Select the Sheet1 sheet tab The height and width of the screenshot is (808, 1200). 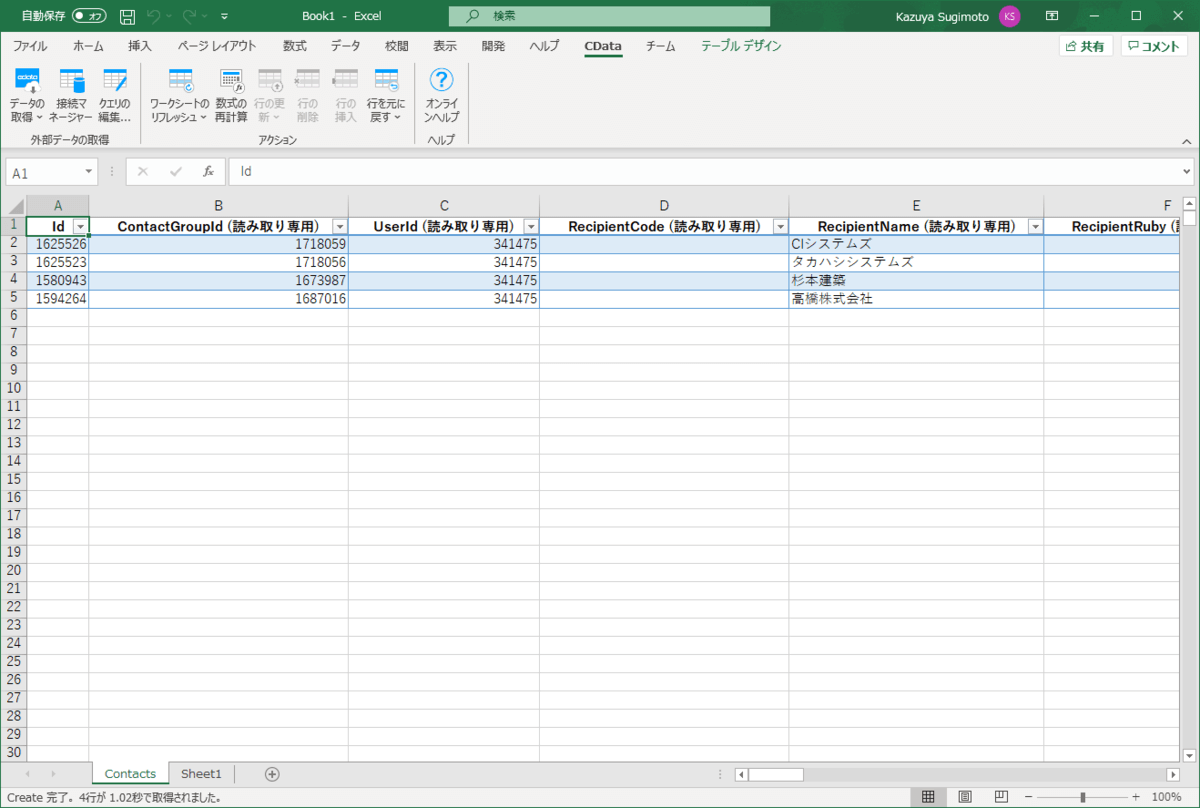click(201, 774)
